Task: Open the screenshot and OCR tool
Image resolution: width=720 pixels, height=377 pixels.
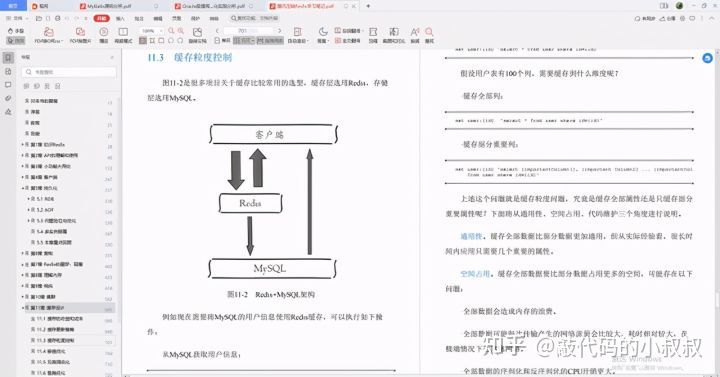Action: (x=394, y=35)
